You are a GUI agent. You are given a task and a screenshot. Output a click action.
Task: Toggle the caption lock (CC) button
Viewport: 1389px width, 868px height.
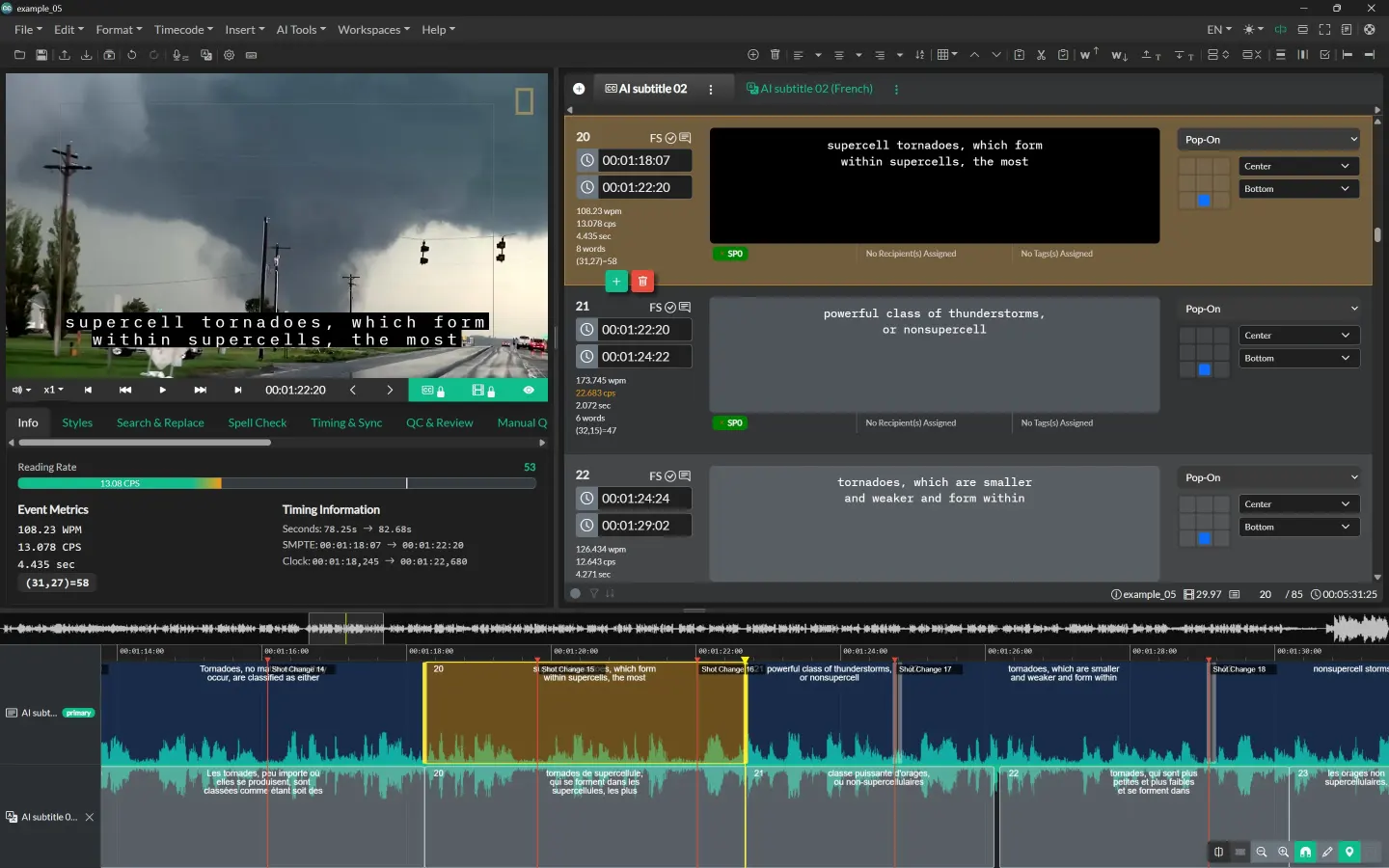click(x=432, y=391)
